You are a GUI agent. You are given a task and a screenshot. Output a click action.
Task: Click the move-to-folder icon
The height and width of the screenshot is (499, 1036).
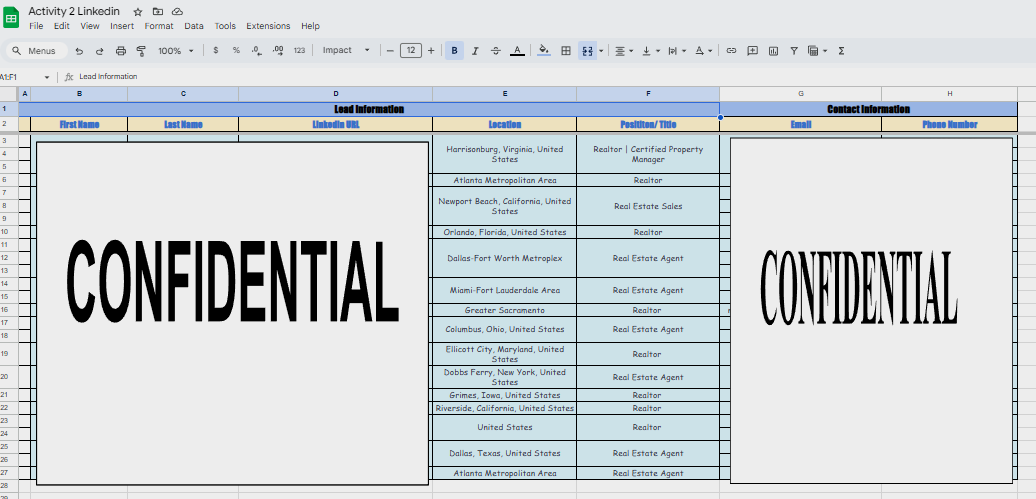(x=157, y=12)
